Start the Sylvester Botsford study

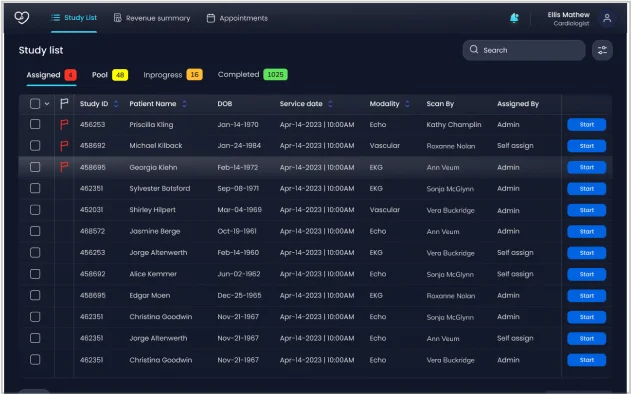coord(586,189)
